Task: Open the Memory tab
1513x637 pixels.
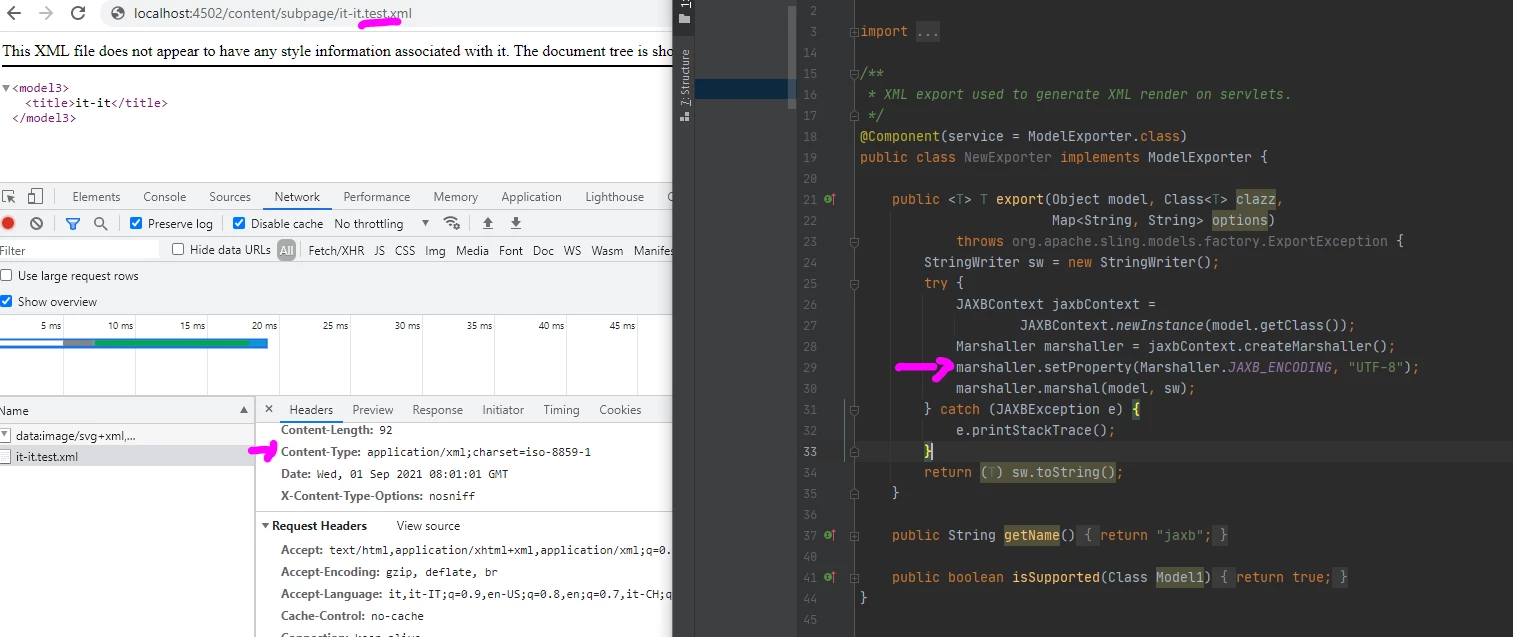Action: click(456, 197)
